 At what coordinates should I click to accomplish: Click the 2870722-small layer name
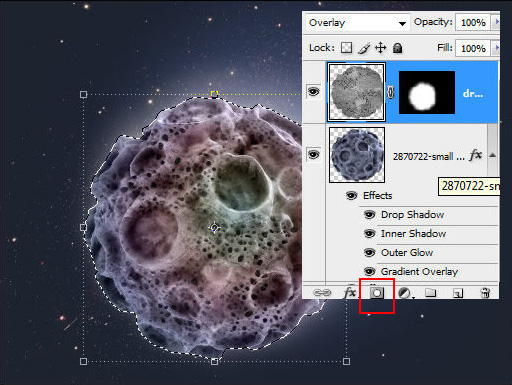point(429,156)
